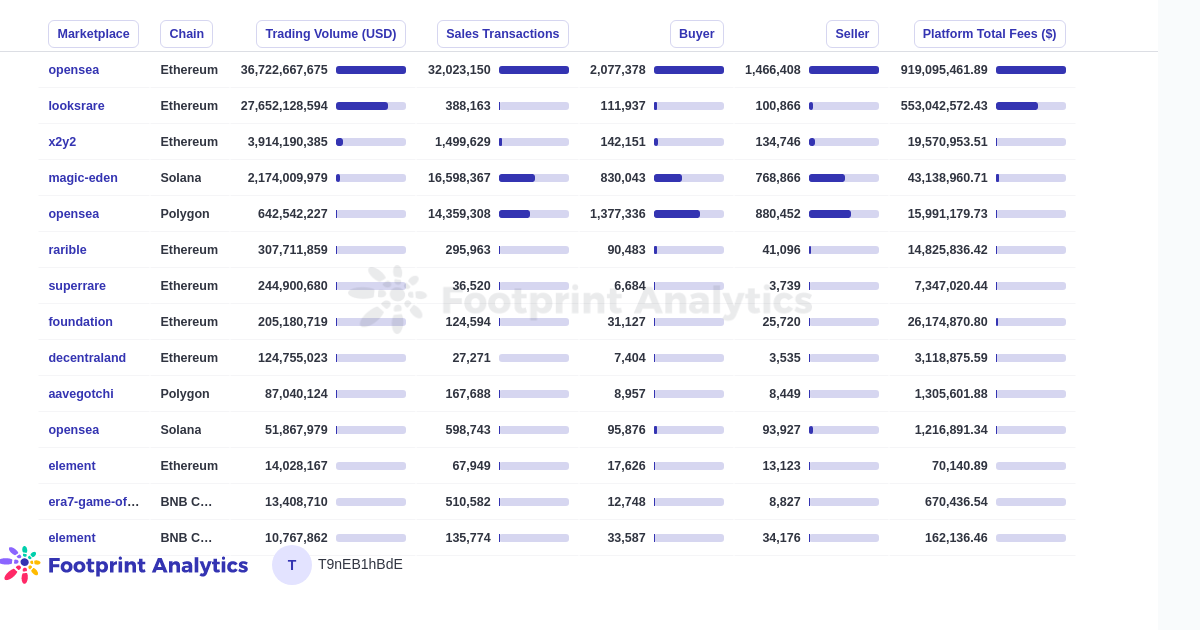Click magic-eden trading volume 2,174,009,979

[288, 178]
